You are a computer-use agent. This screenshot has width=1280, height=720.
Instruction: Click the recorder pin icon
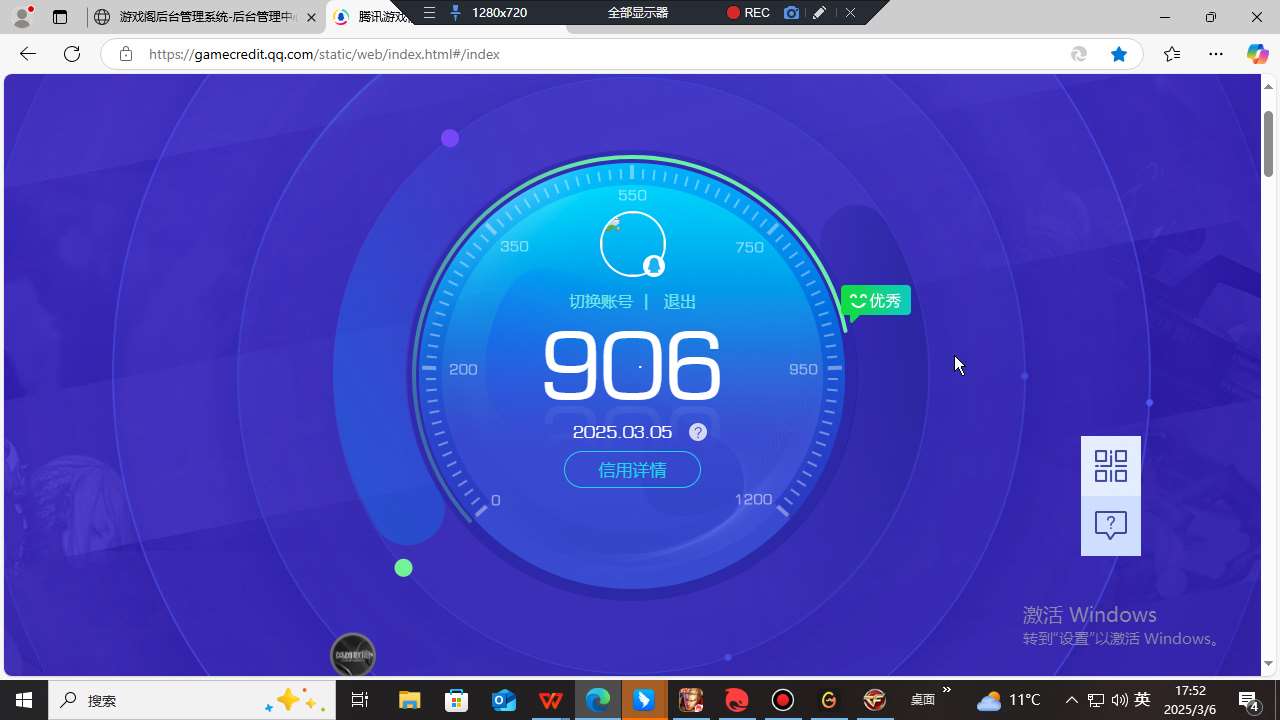point(456,12)
